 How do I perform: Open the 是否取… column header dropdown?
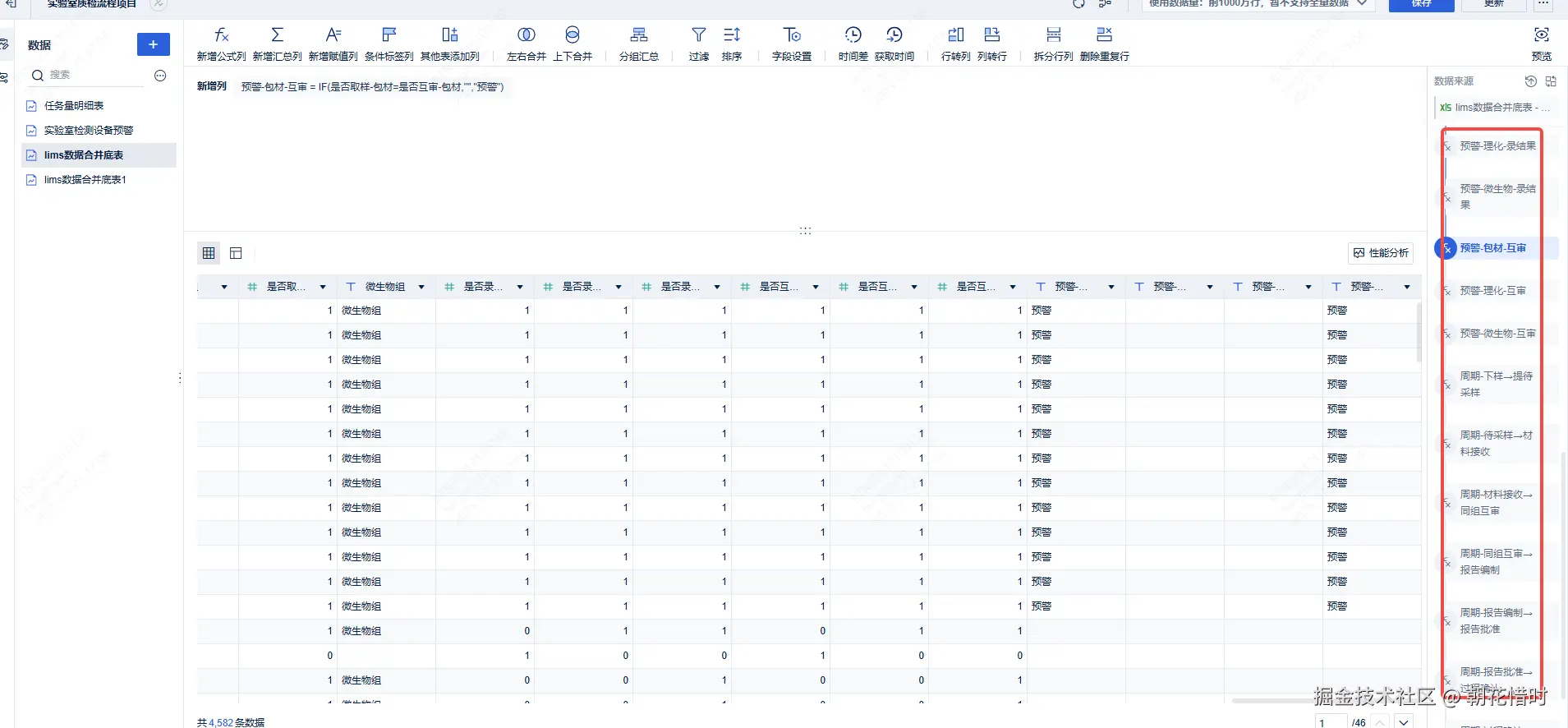click(323, 287)
